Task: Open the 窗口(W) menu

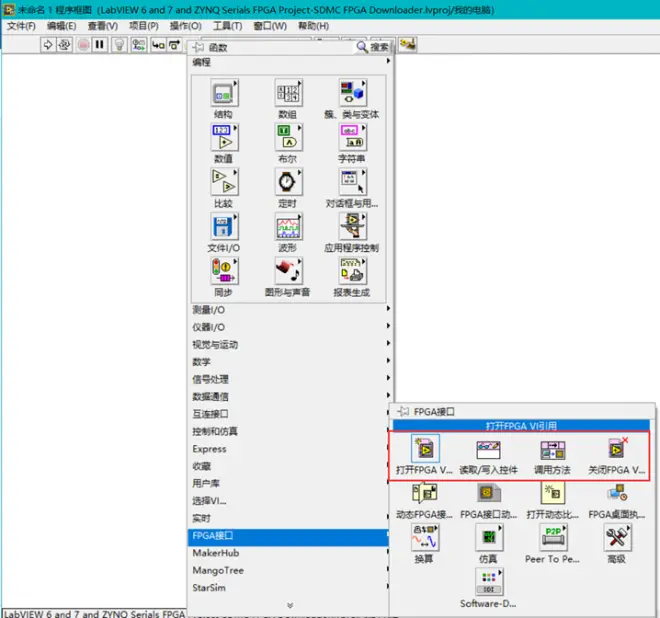Action: coord(270,26)
